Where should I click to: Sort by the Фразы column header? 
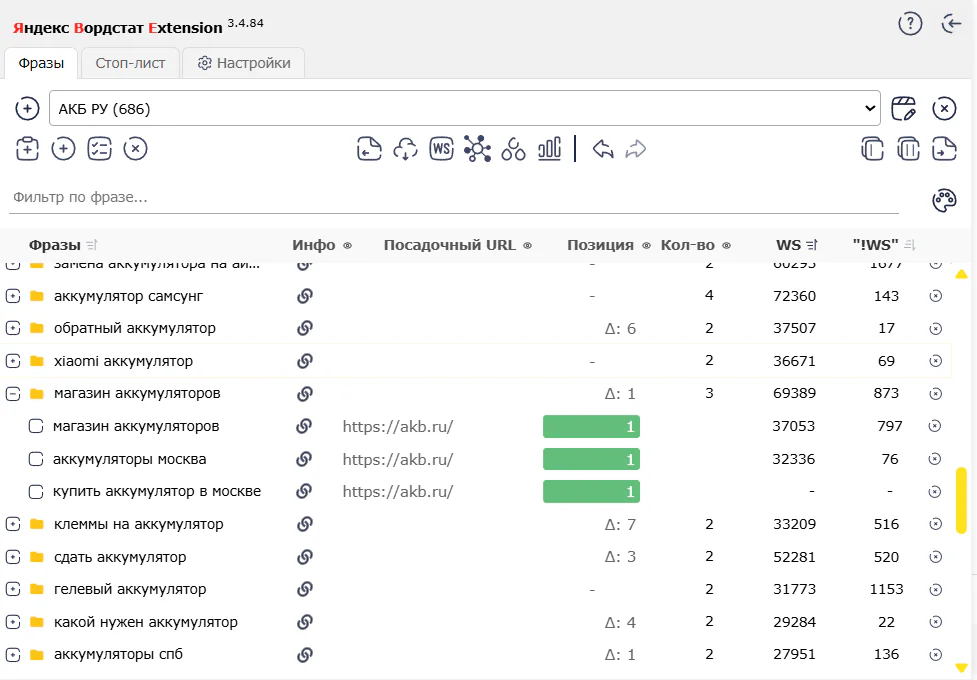point(63,245)
